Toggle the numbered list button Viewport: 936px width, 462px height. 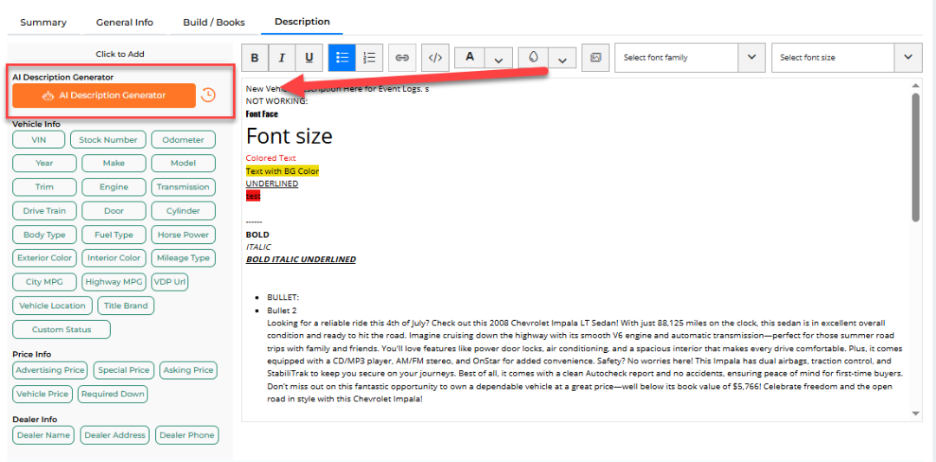coord(370,58)
